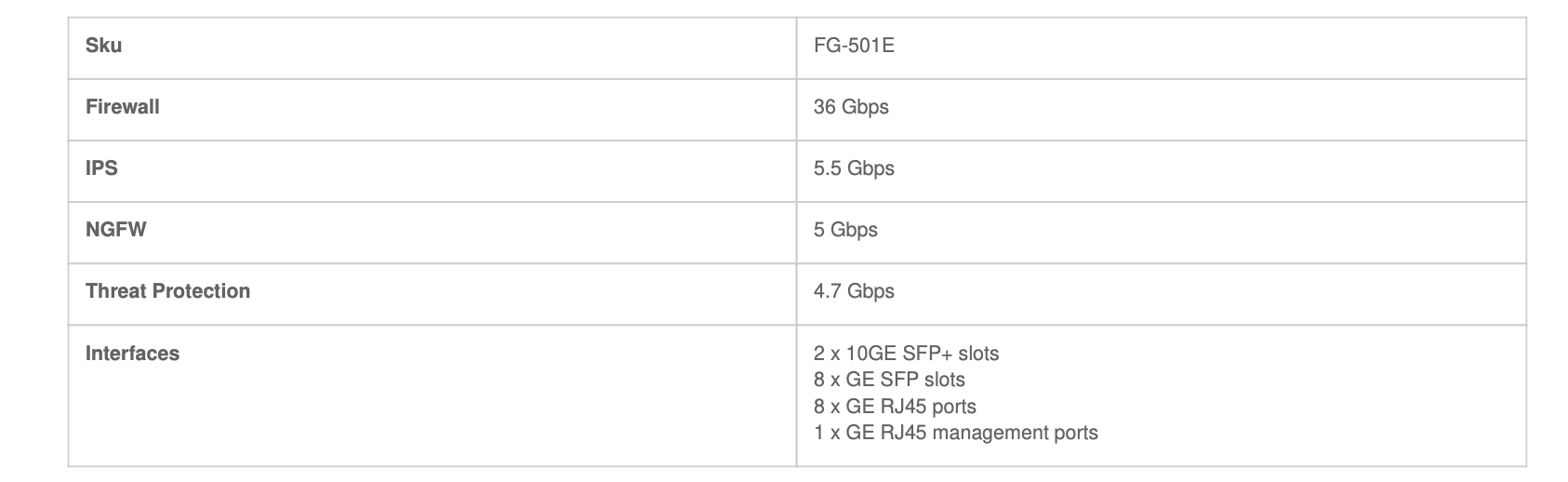Select the 36 Gbps firewall value
The image size is (1568, 482).
pos(851,107)
